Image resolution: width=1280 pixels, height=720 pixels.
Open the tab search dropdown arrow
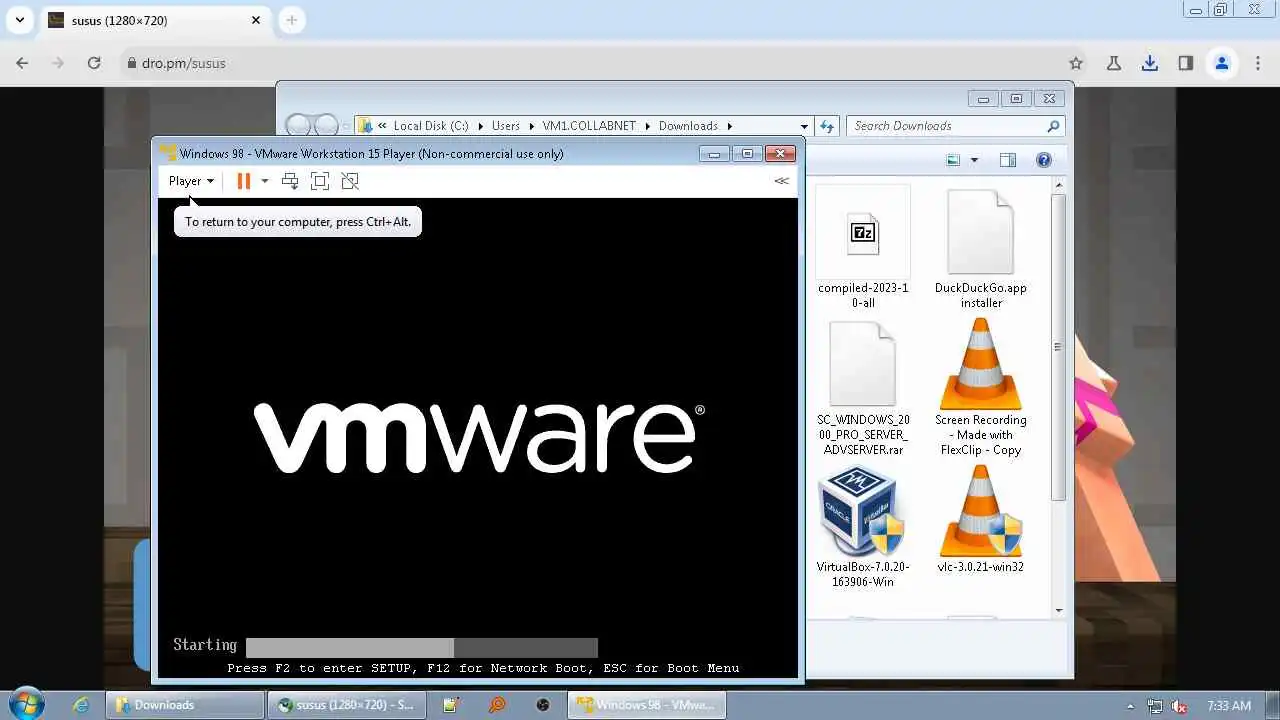(19, 20)
